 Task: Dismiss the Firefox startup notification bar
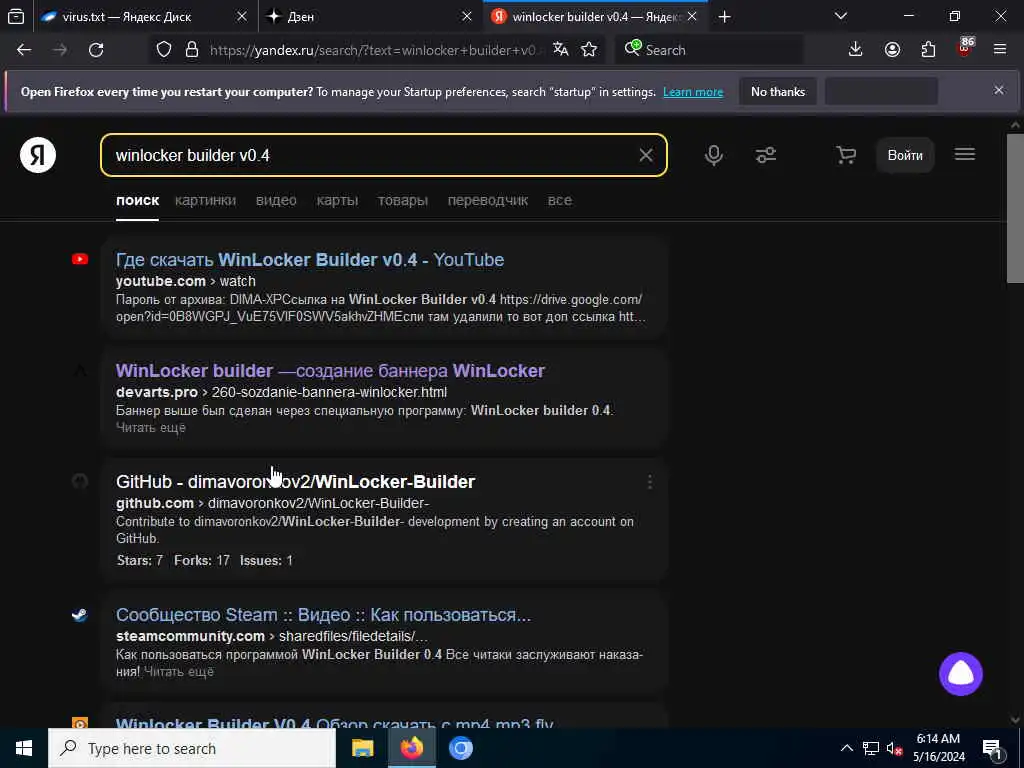point(999,90)
